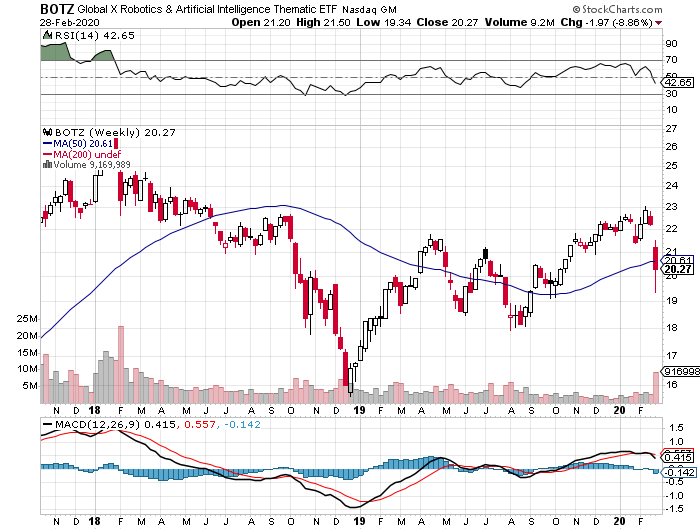
Task: Click the 42.65 RSI value tag on axis
Action: coord(678,83)
